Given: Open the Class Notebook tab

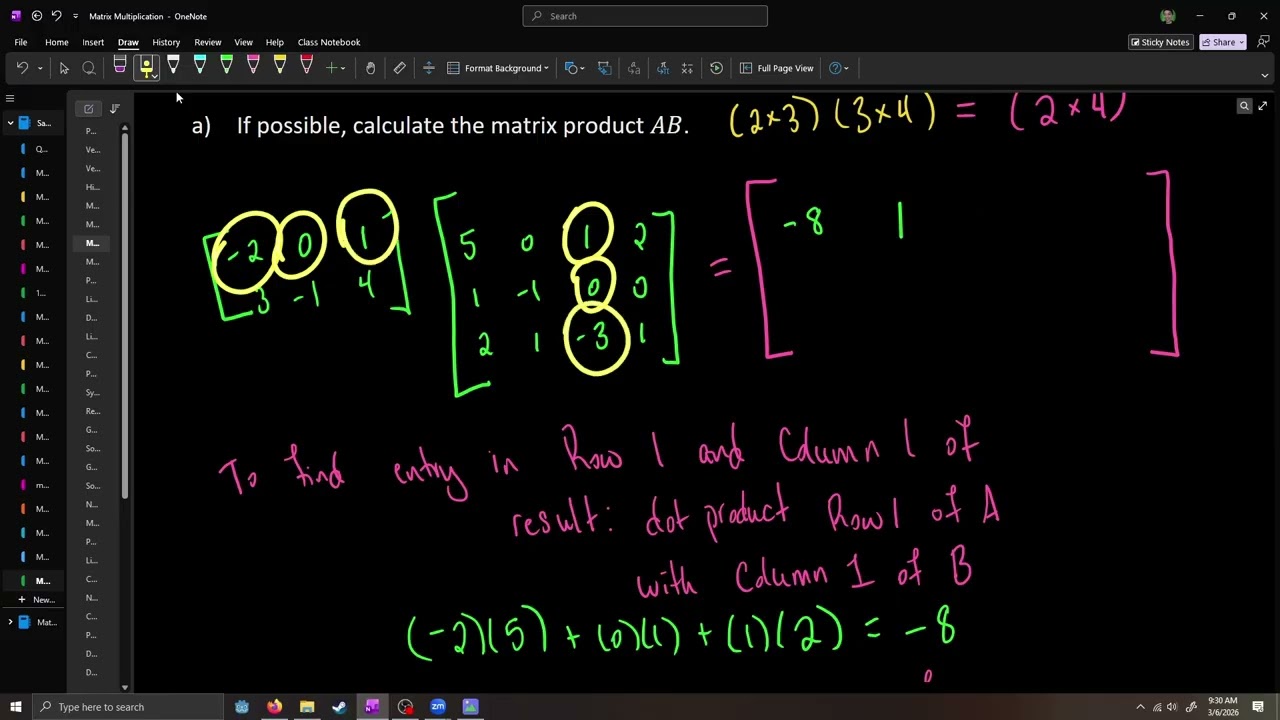Looking at the screenshot, I should click(329, 42).
